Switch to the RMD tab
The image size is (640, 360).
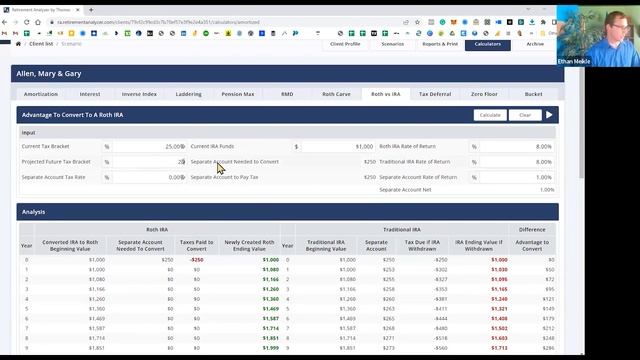pyautogui.click(x=287, y=94)
